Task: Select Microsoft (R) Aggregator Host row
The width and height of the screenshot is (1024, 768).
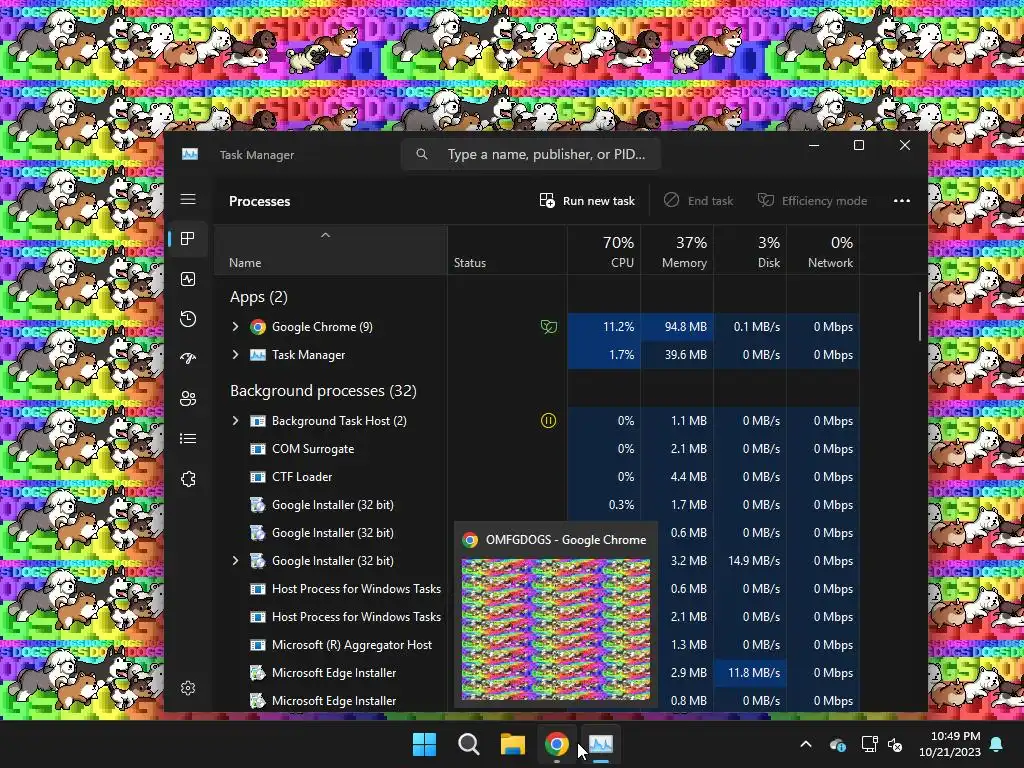Action: (352, 645)
